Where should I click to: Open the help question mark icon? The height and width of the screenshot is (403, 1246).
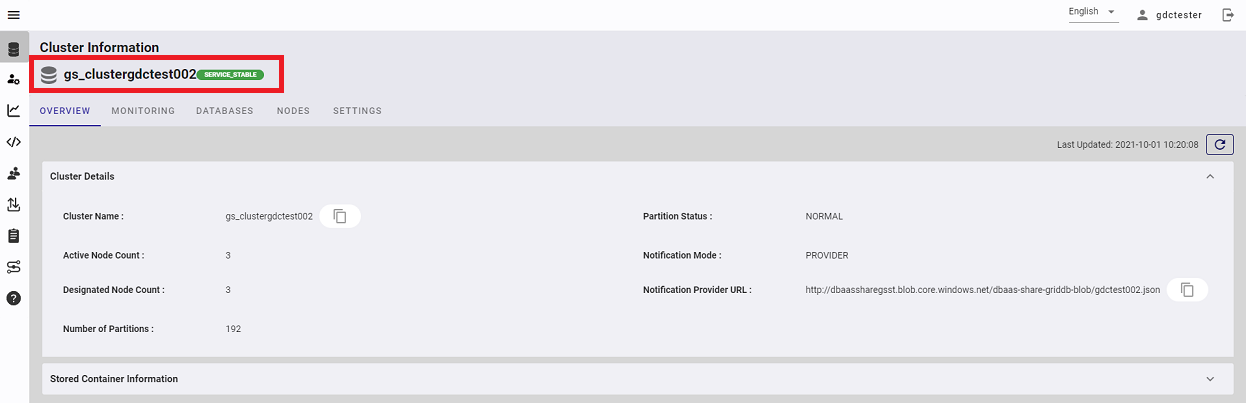[x=13, y=298]
